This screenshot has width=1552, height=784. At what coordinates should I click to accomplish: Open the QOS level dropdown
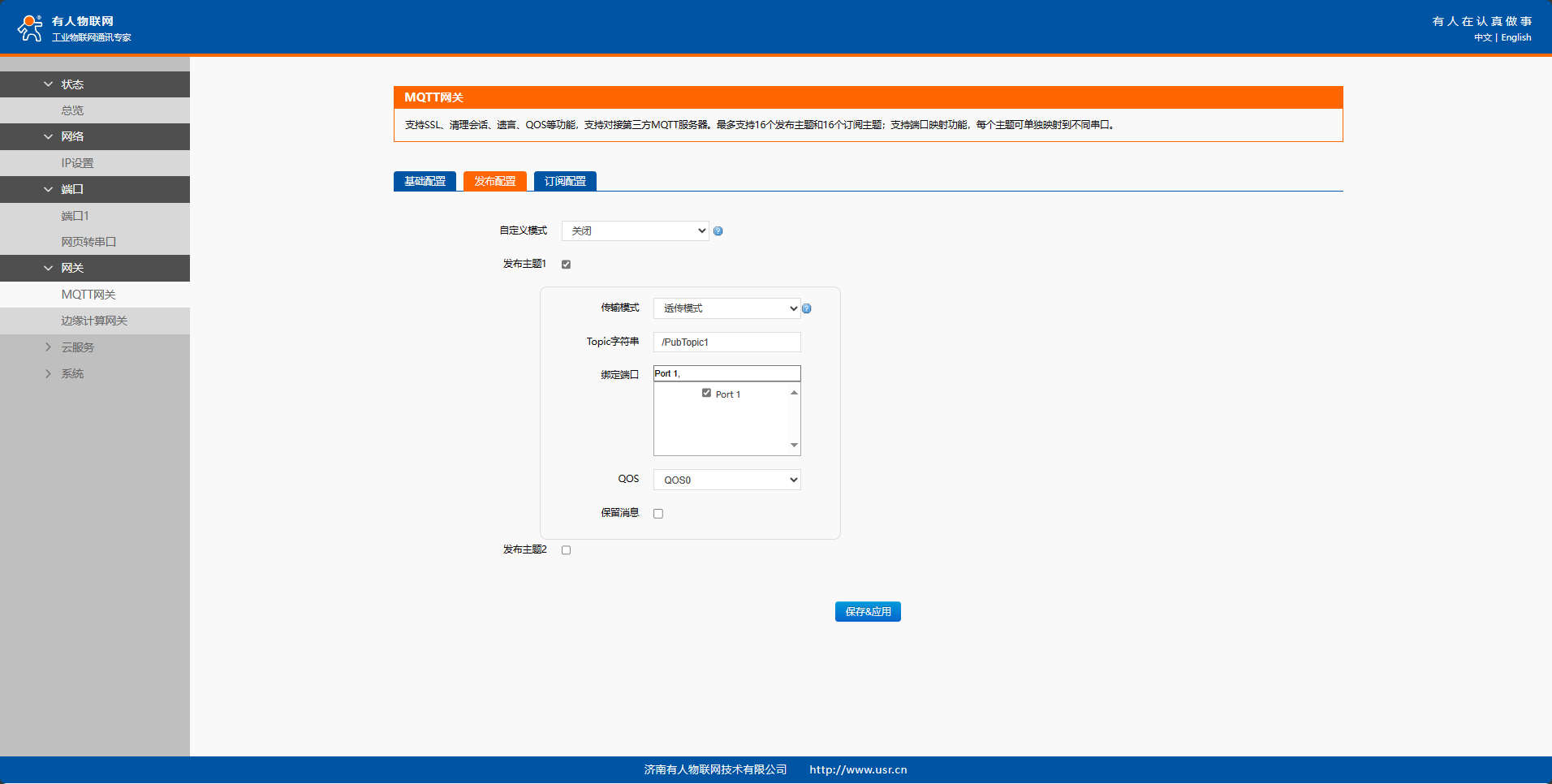pyautogui.click(x=726, y=480)
